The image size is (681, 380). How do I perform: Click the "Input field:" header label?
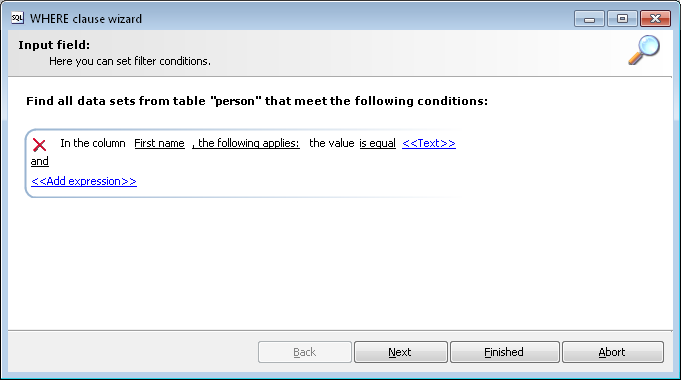pyautogui.click(x=54, y=45)
